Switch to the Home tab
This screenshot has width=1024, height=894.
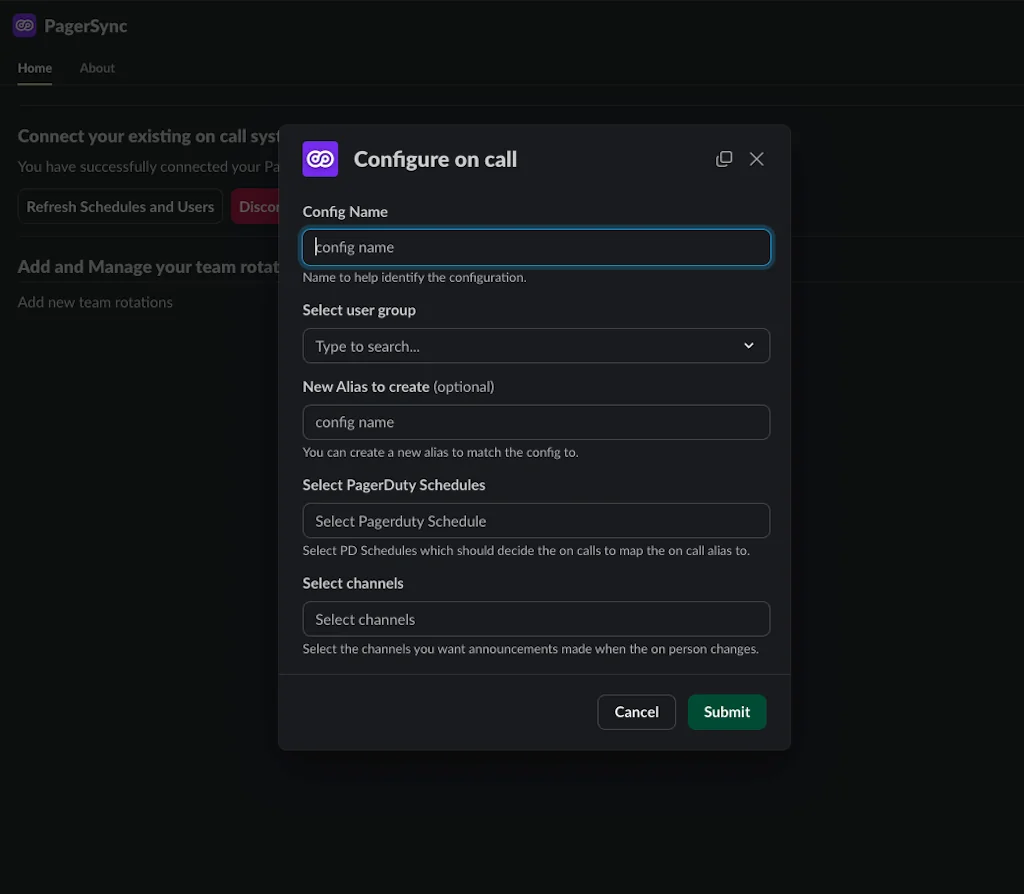click(x=34, y=68)
